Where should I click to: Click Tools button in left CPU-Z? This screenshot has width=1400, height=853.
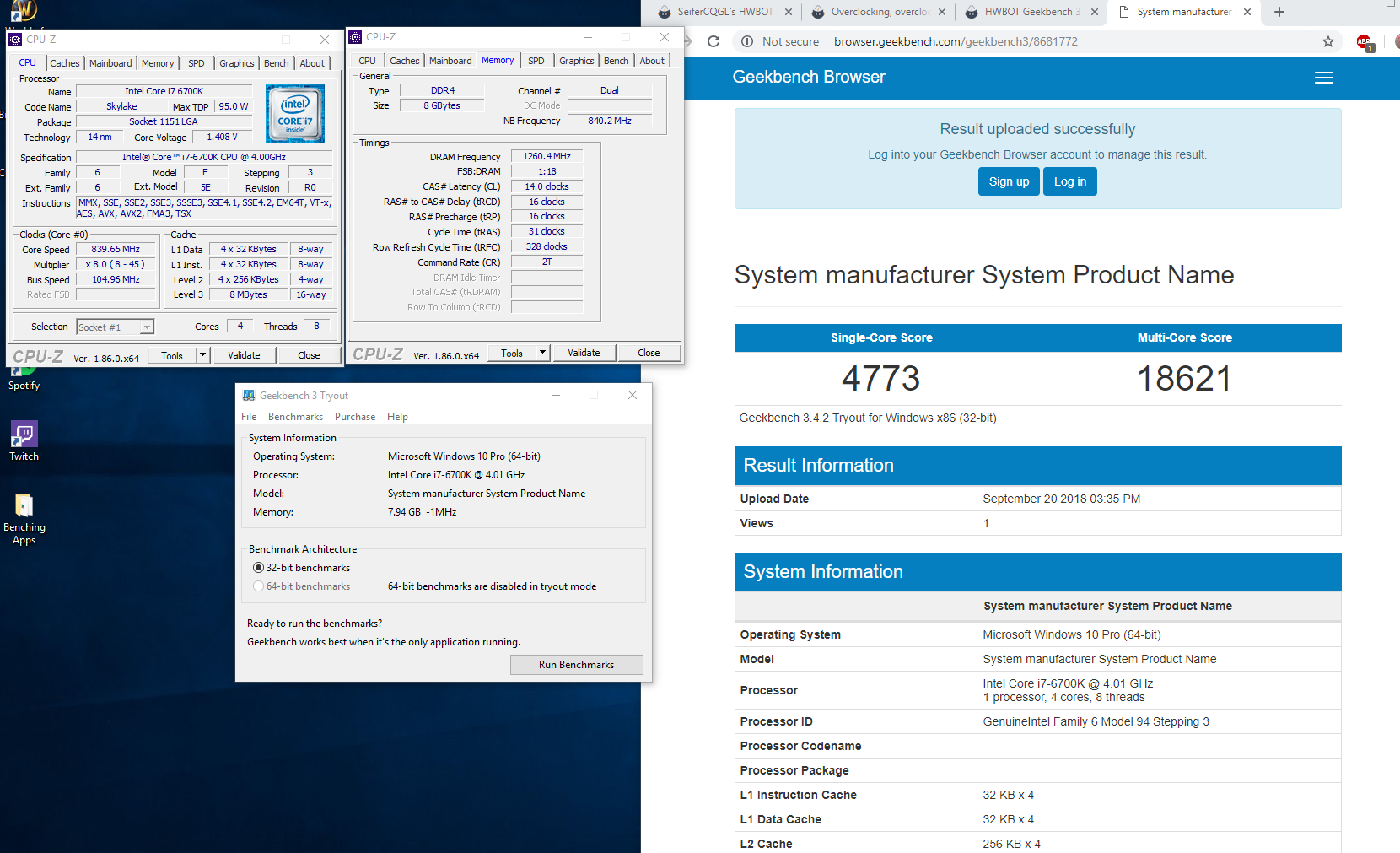[172, 355]
